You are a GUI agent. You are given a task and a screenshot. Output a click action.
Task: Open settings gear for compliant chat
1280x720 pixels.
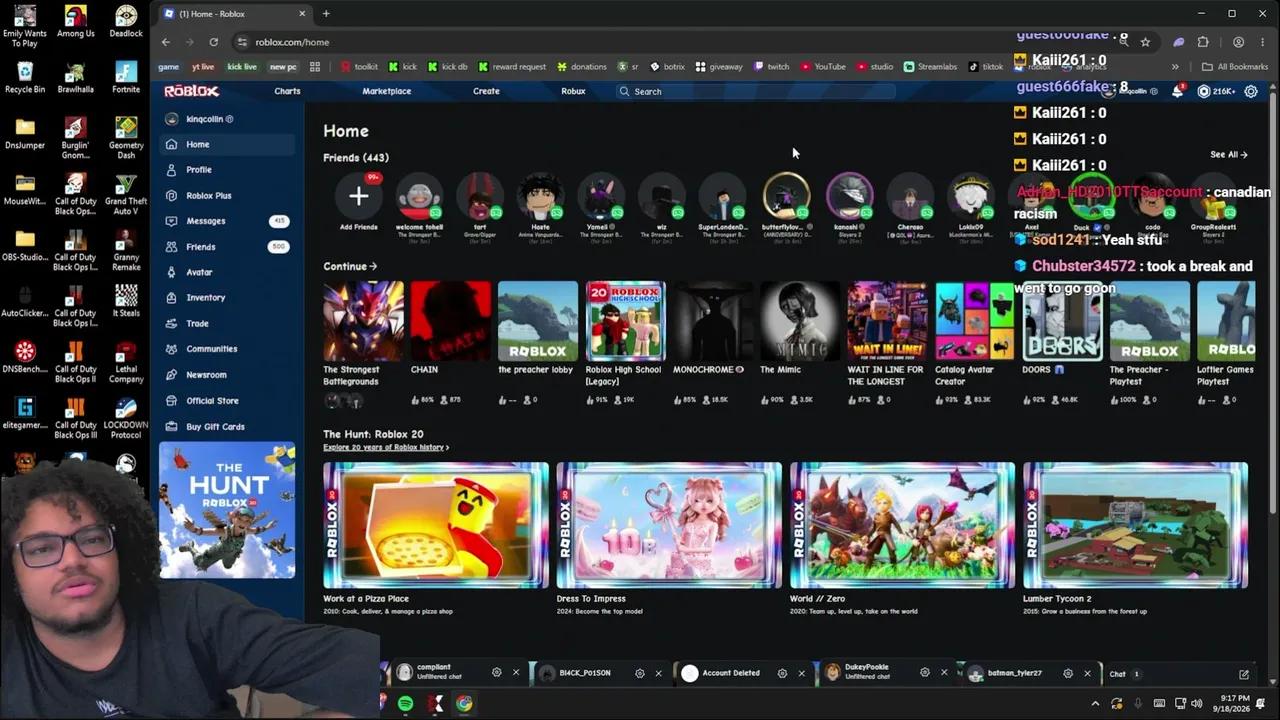[496, 673]
